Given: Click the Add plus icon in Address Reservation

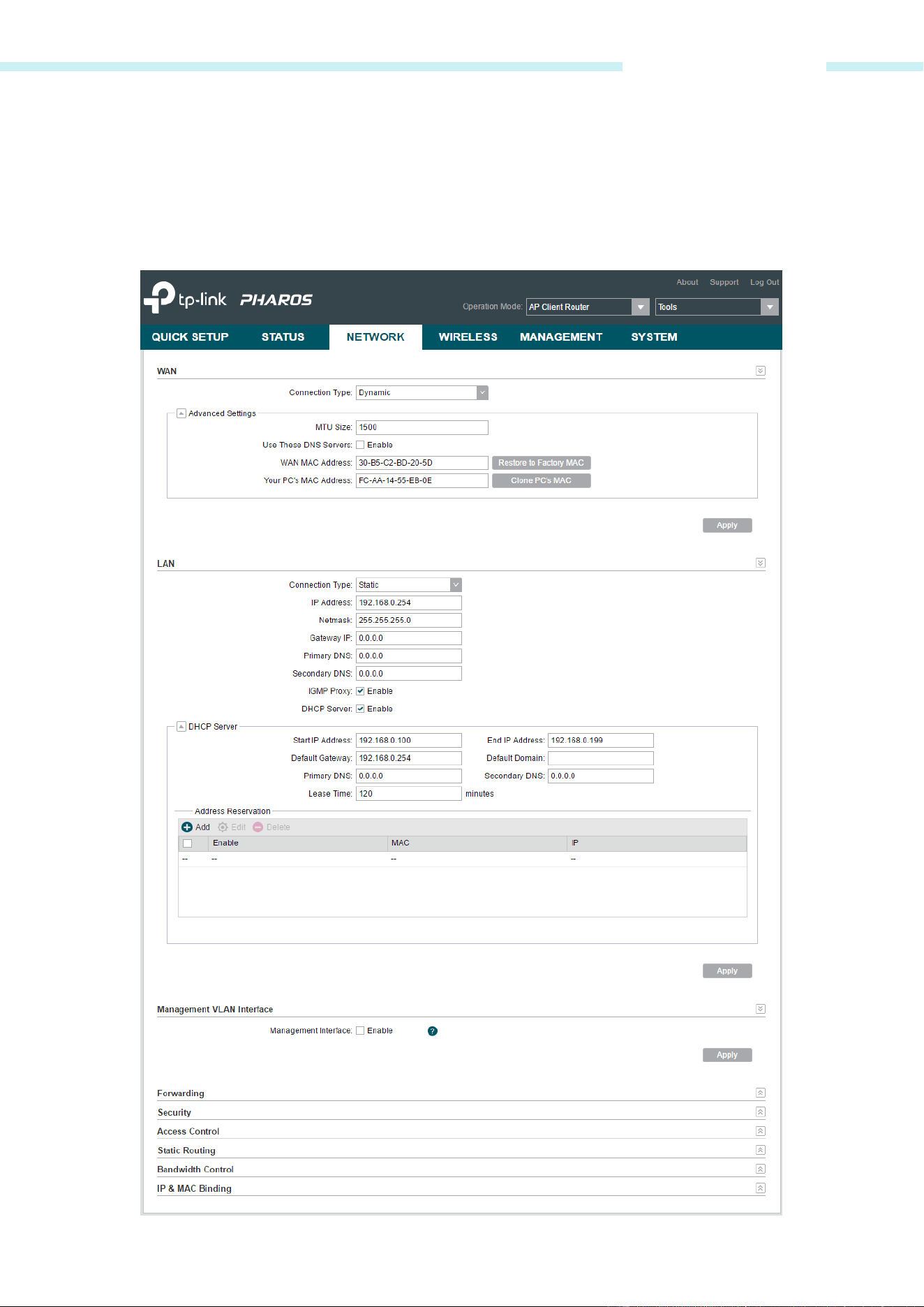Looking at the screenshot, I should click(x=187, y=827).
